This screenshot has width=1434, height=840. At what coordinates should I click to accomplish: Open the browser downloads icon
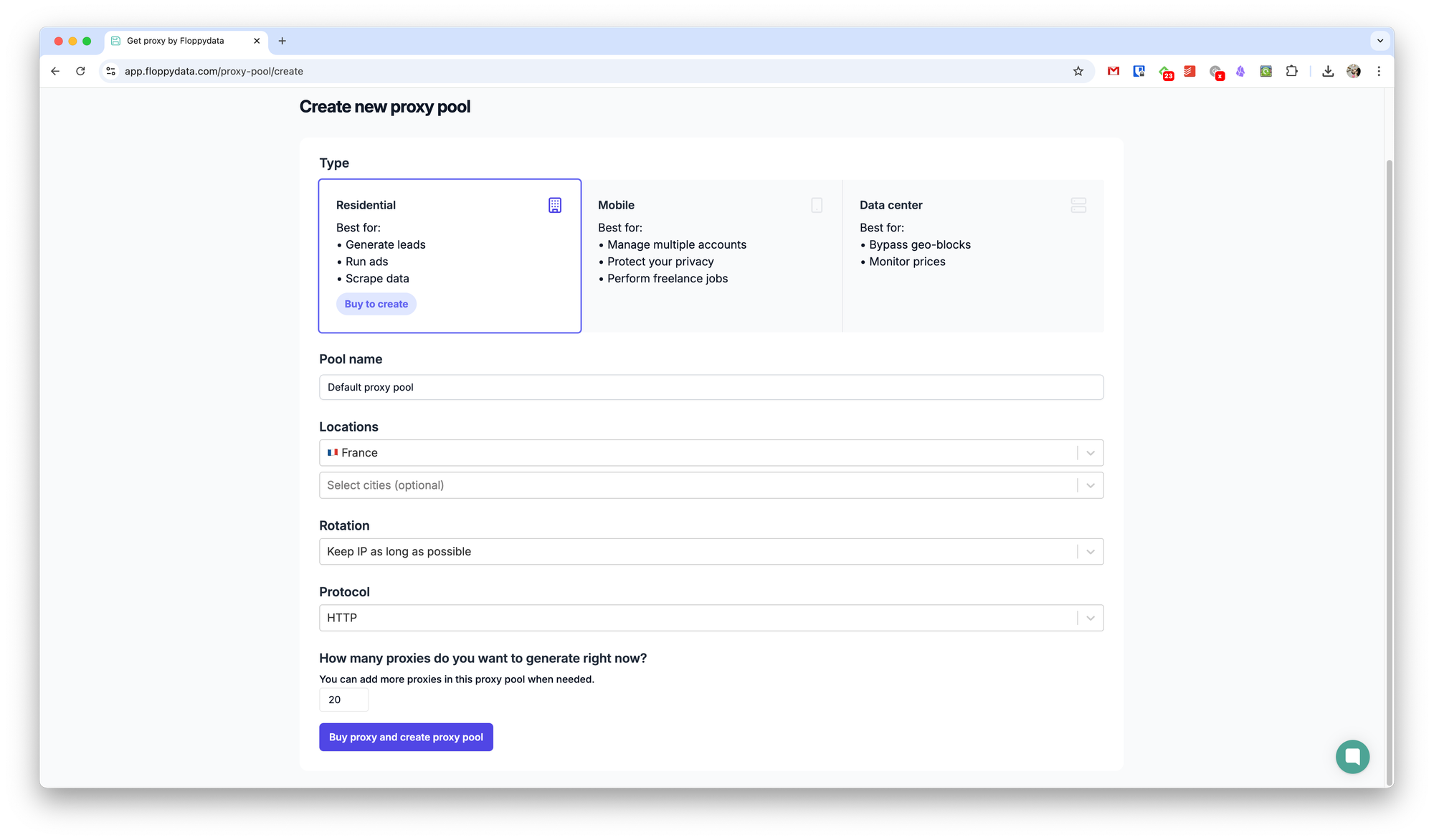(1328, 71)
